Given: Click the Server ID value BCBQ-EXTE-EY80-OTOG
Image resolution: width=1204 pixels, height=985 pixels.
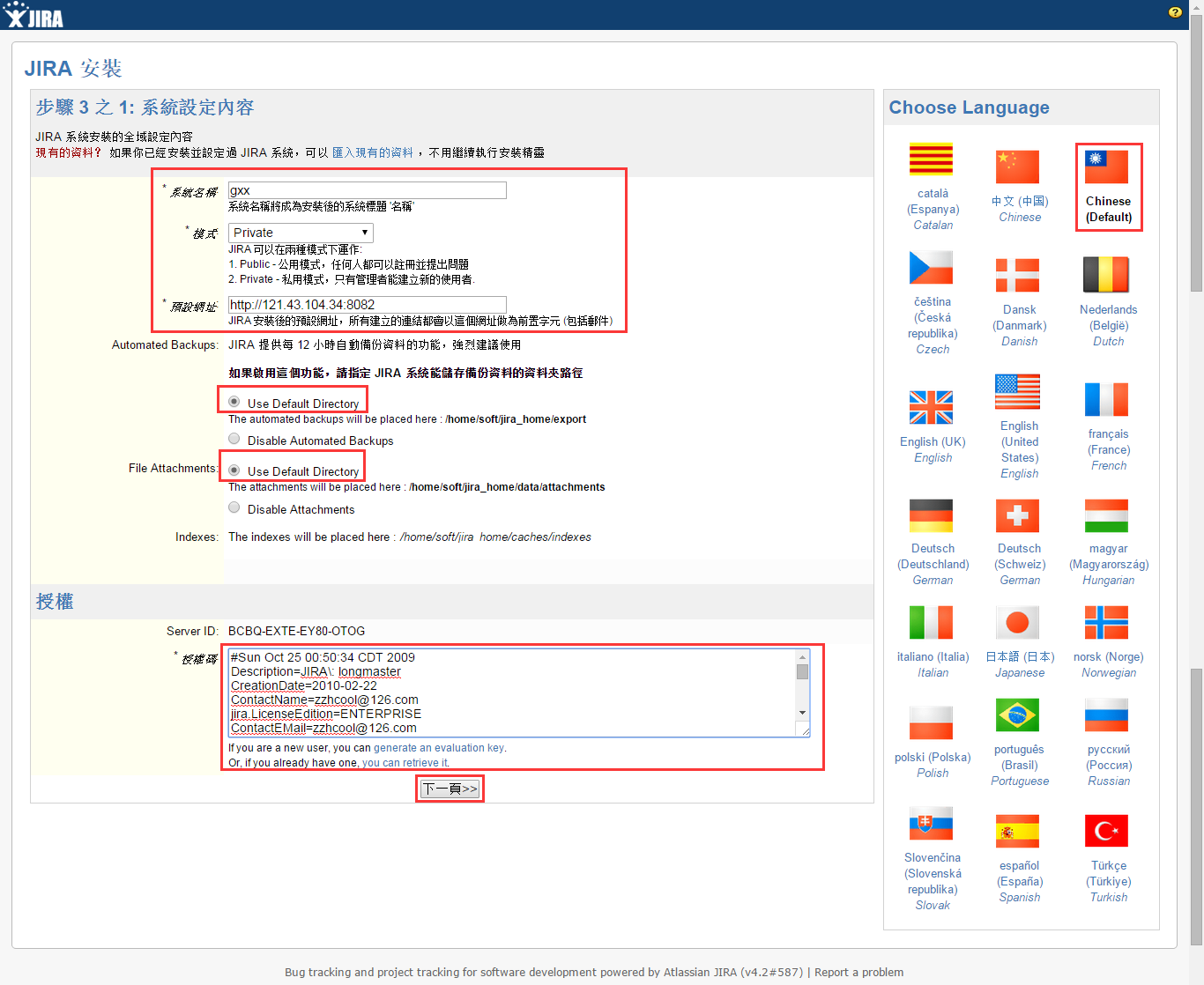Looking at the screenshot, I should 296,631.
